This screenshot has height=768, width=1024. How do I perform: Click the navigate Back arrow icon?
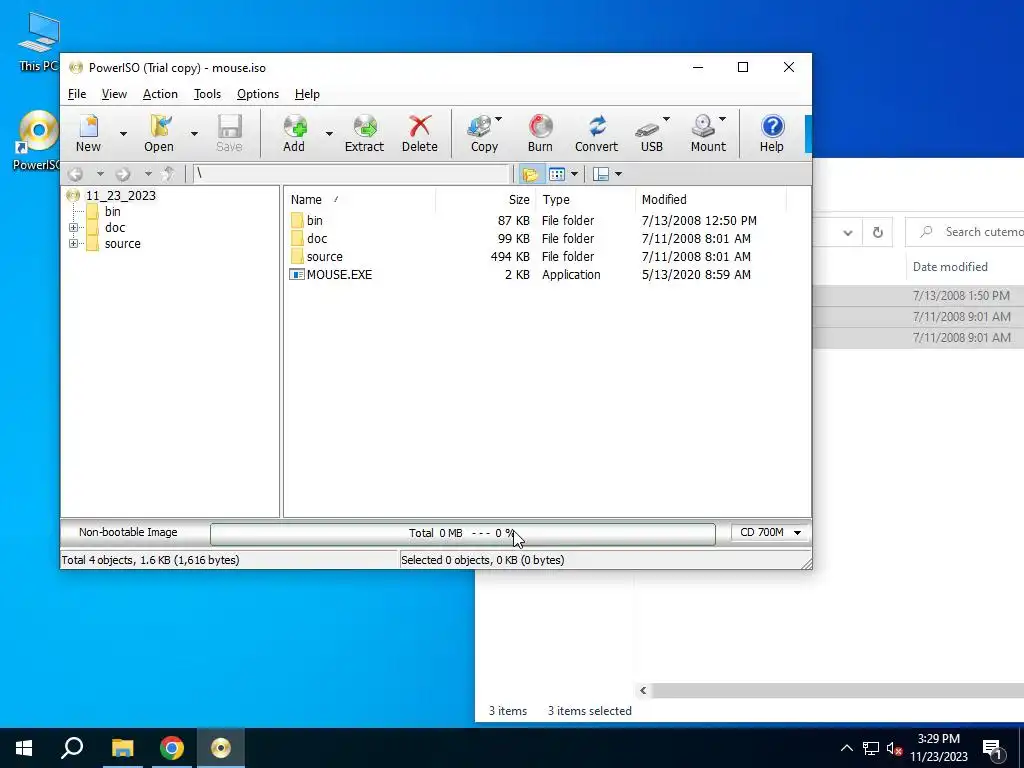76,174
